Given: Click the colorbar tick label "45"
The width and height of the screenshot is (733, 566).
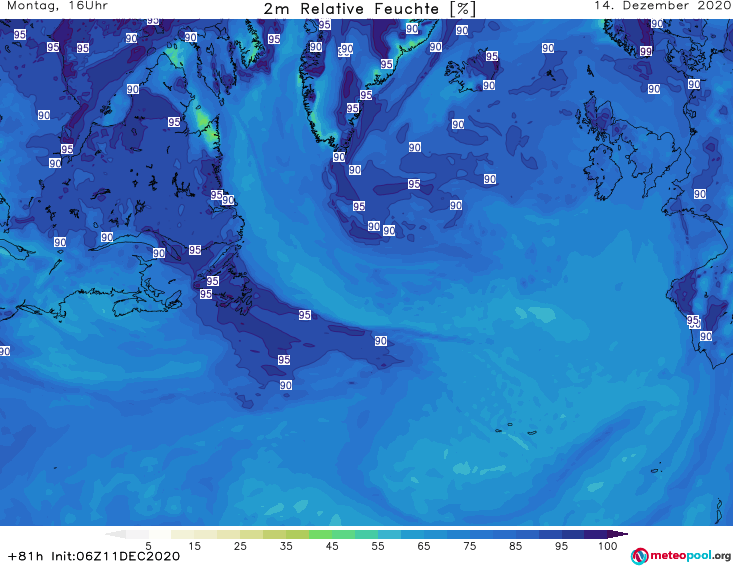Looking at the screenshot, I should click(x=331, y=546).
